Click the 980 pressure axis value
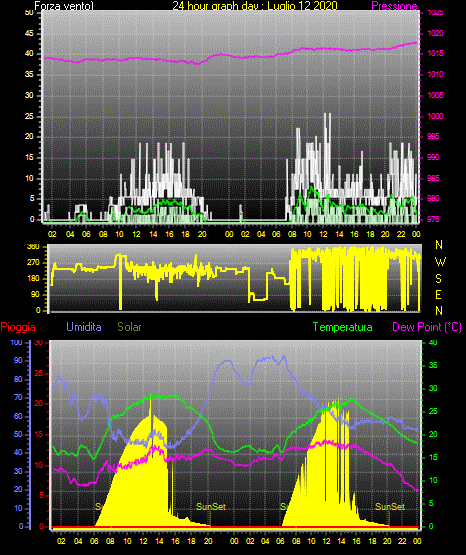This screenshot has width=466, height=555. click(433, 198)
